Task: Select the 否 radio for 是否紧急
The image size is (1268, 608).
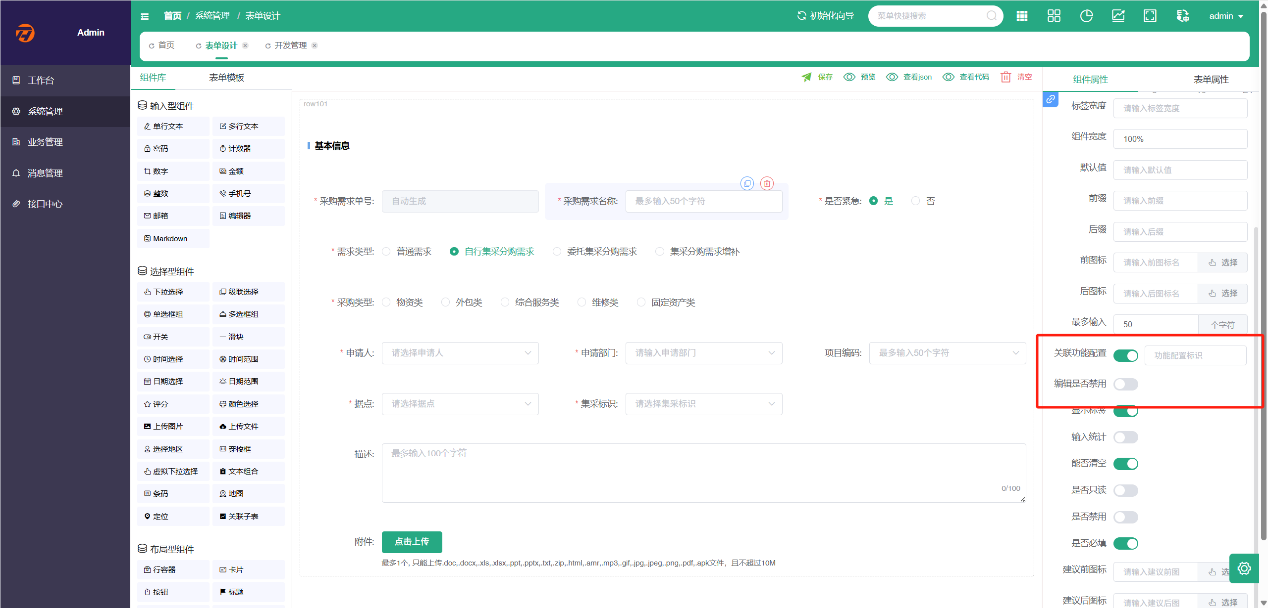Action: (x=916, y=201)
